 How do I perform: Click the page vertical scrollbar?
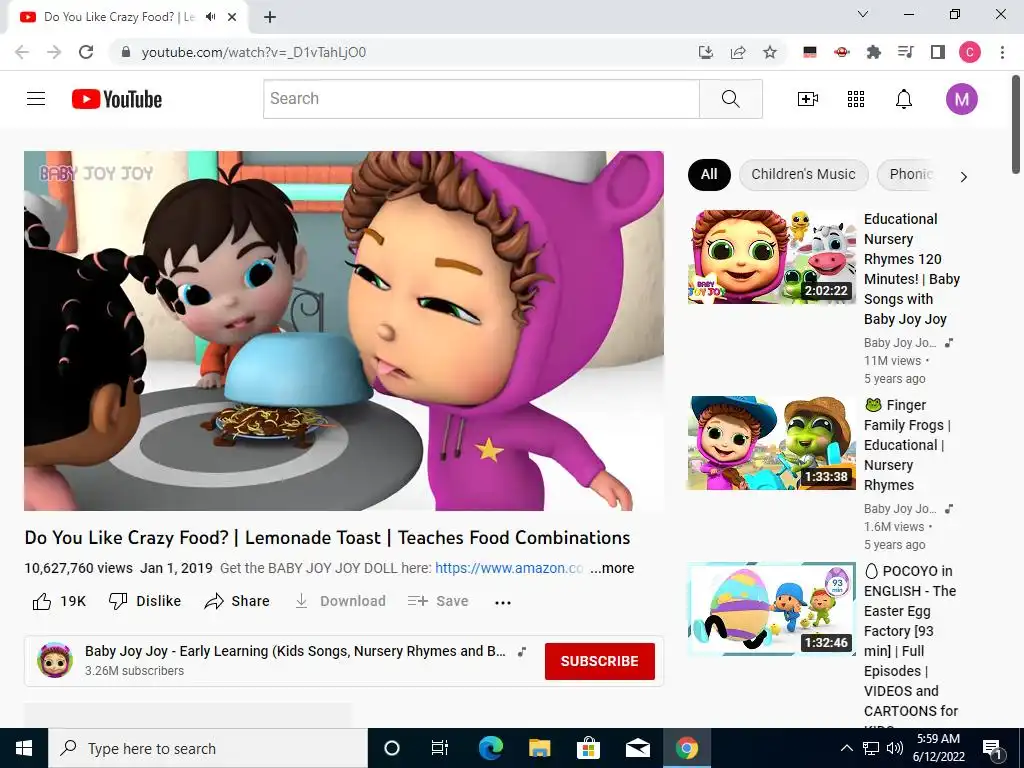[1017, 124]
